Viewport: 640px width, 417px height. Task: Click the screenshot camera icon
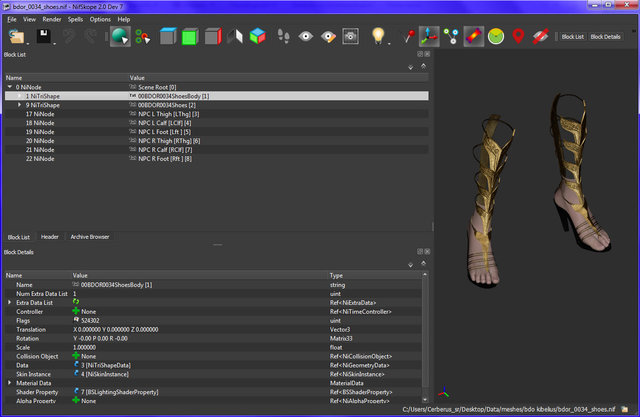(x=351, y=37)
